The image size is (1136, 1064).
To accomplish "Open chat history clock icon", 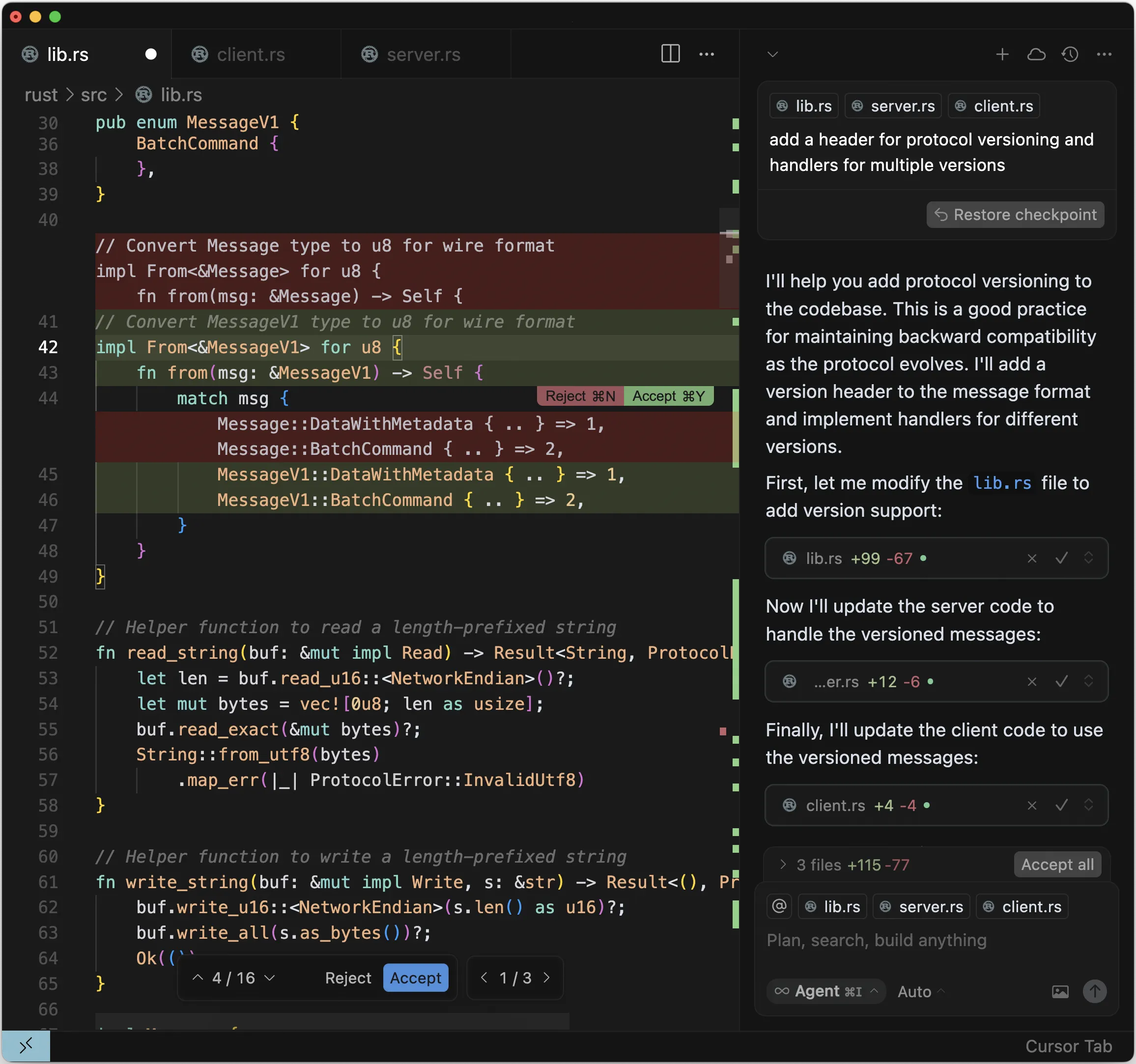I will 1070,55.
